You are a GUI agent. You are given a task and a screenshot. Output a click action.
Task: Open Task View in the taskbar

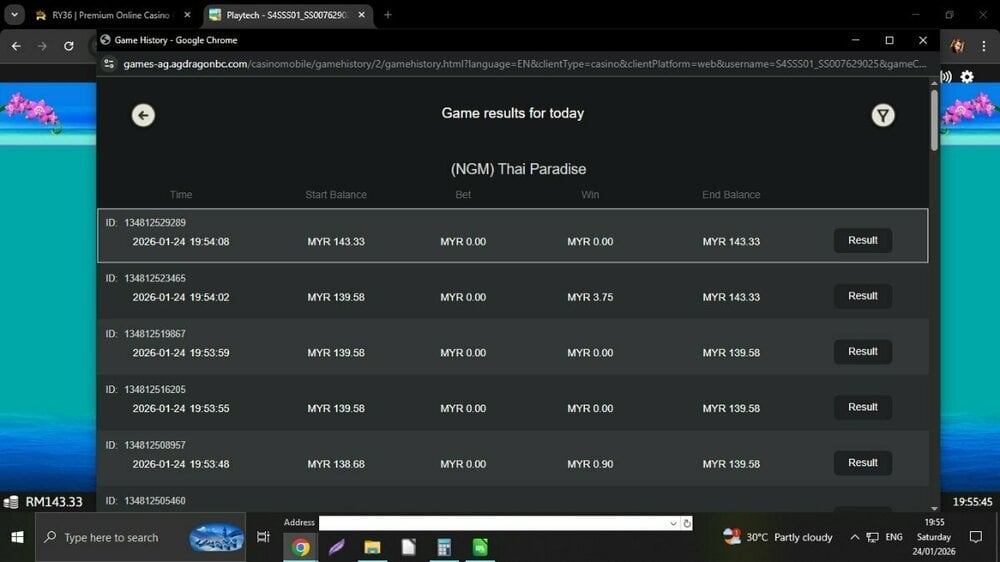click(263, 537)
